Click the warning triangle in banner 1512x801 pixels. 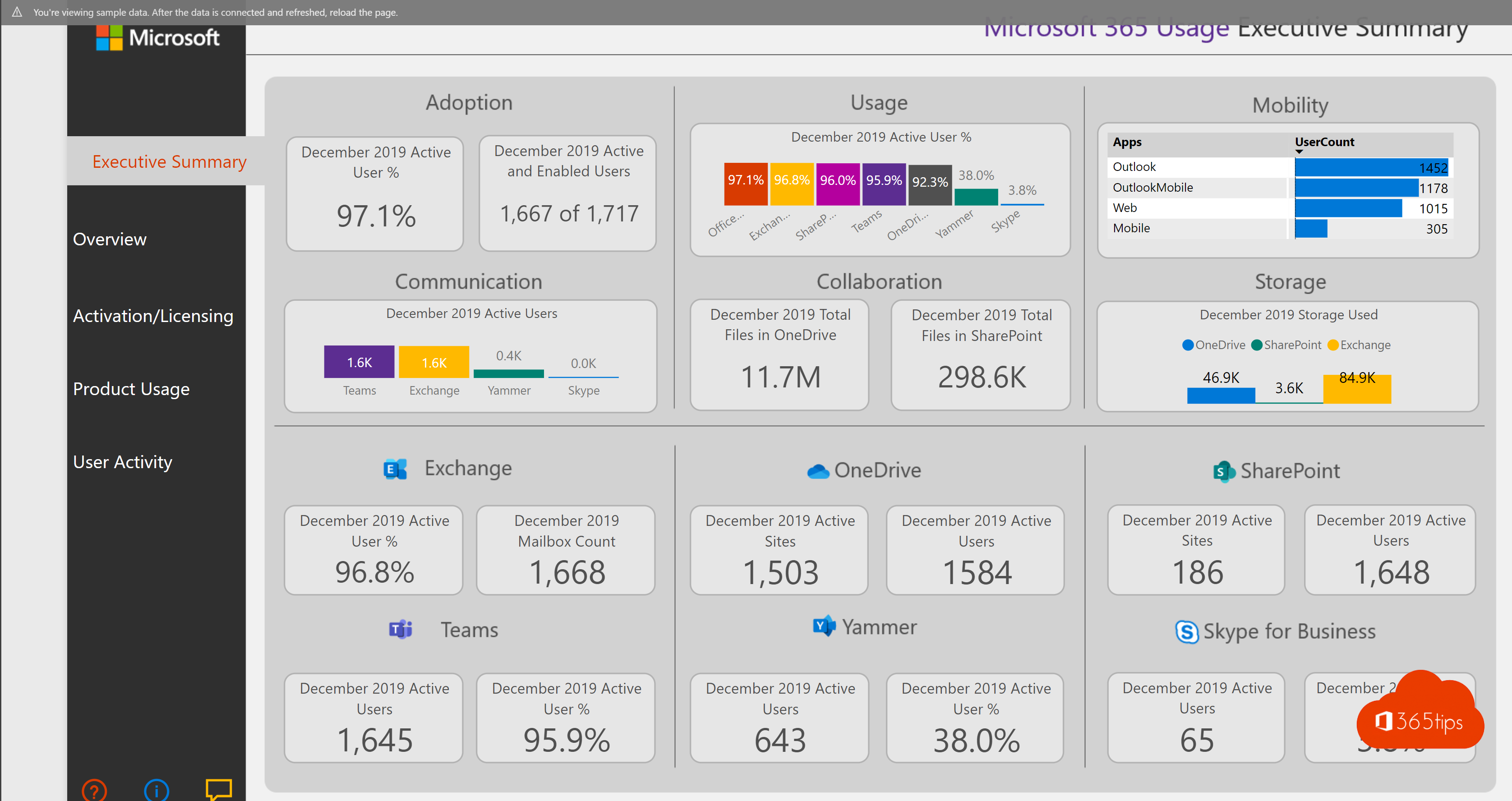[x=17, y=12]
